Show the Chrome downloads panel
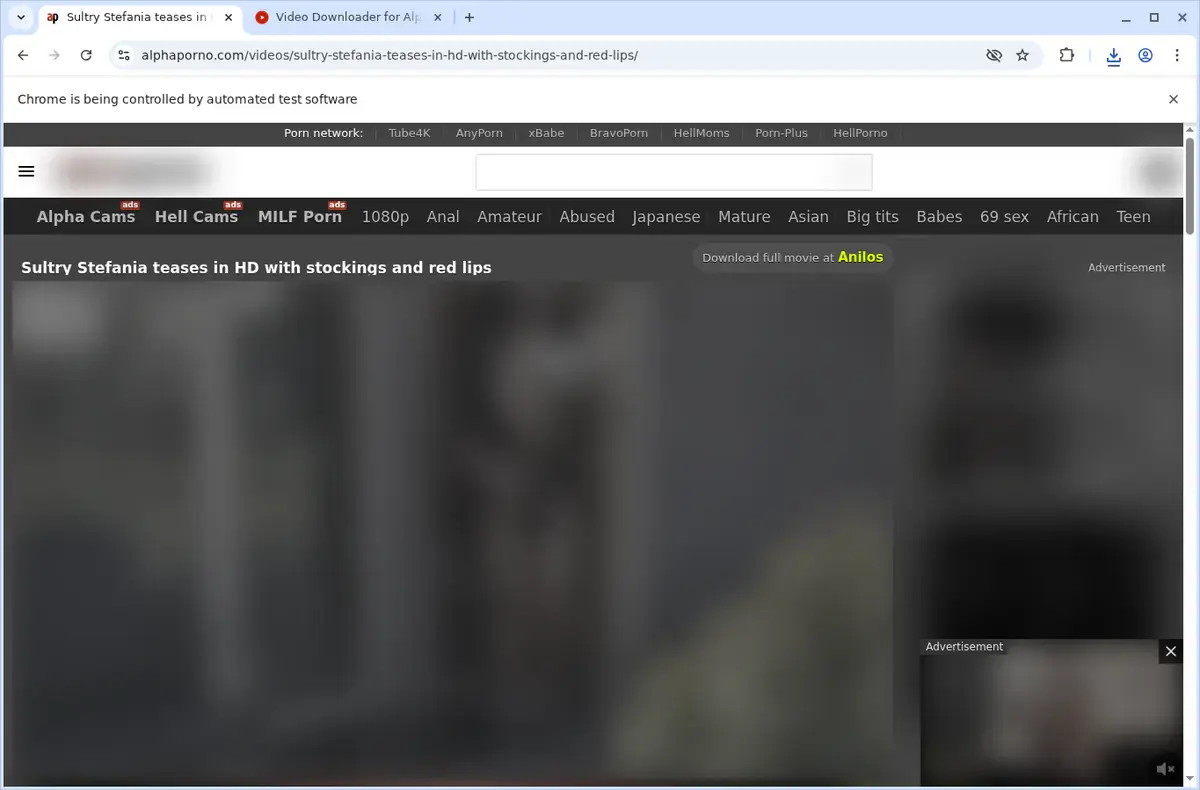 click(x=1114, y=56)
